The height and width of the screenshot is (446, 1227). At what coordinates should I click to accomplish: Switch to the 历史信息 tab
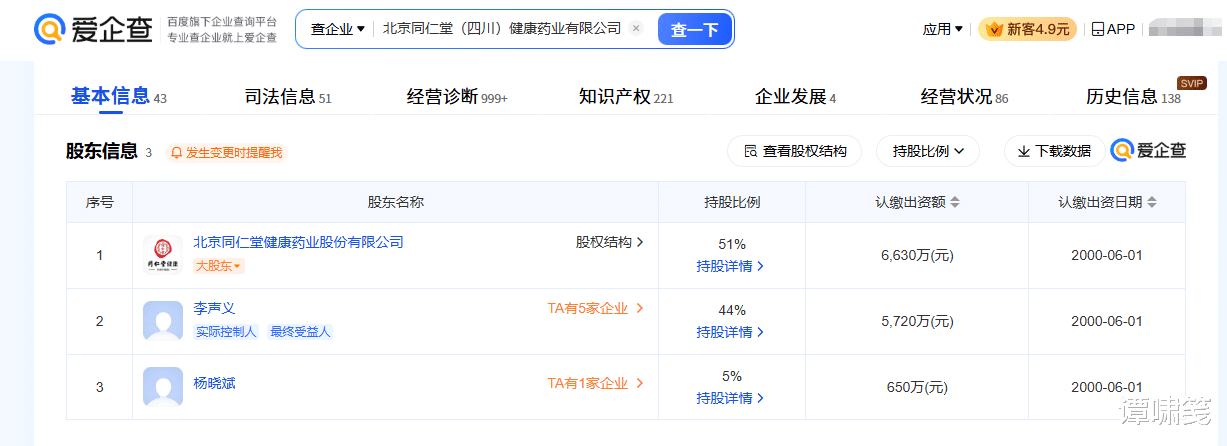point(1133,97)
